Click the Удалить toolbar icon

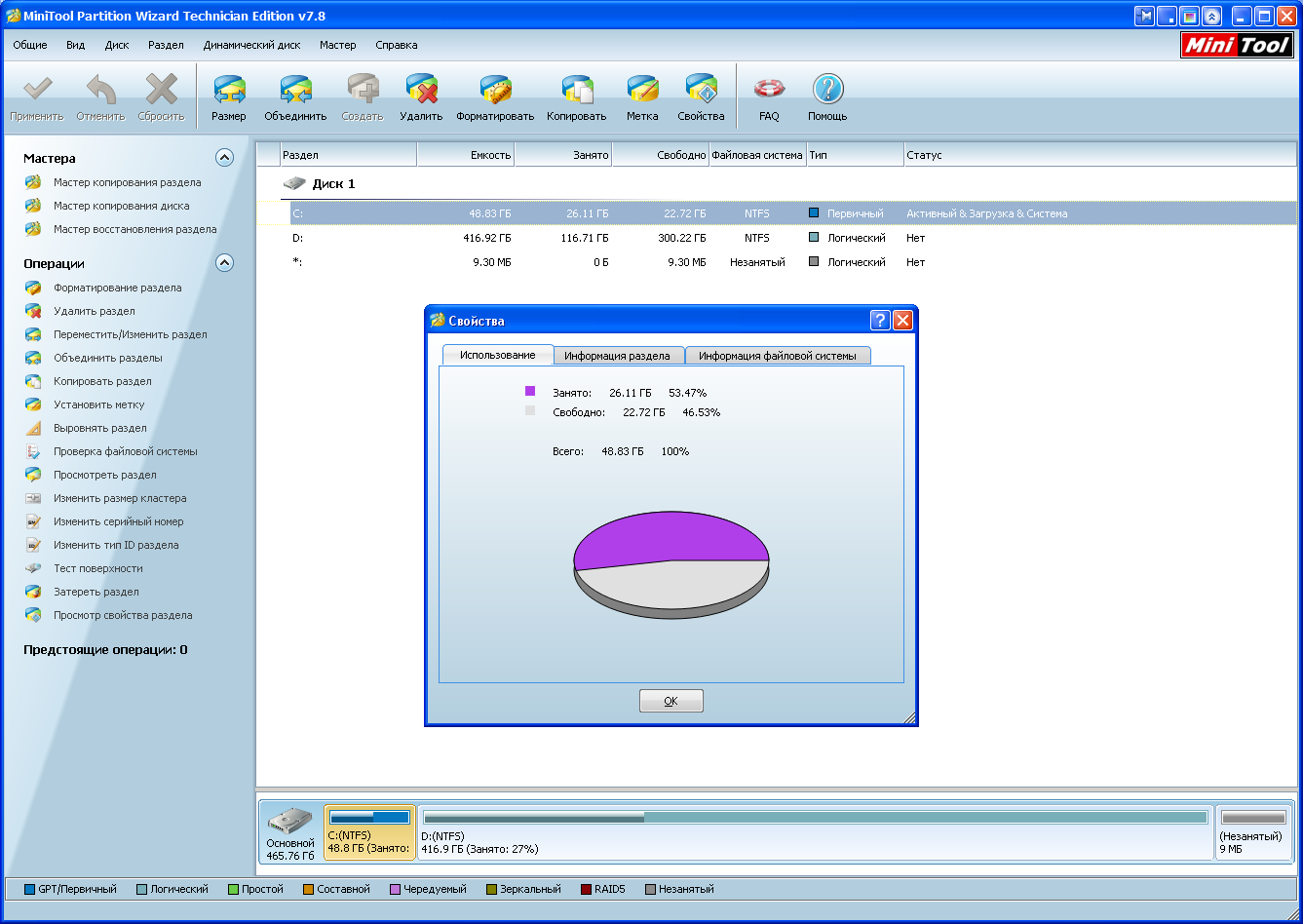point(421,90)
